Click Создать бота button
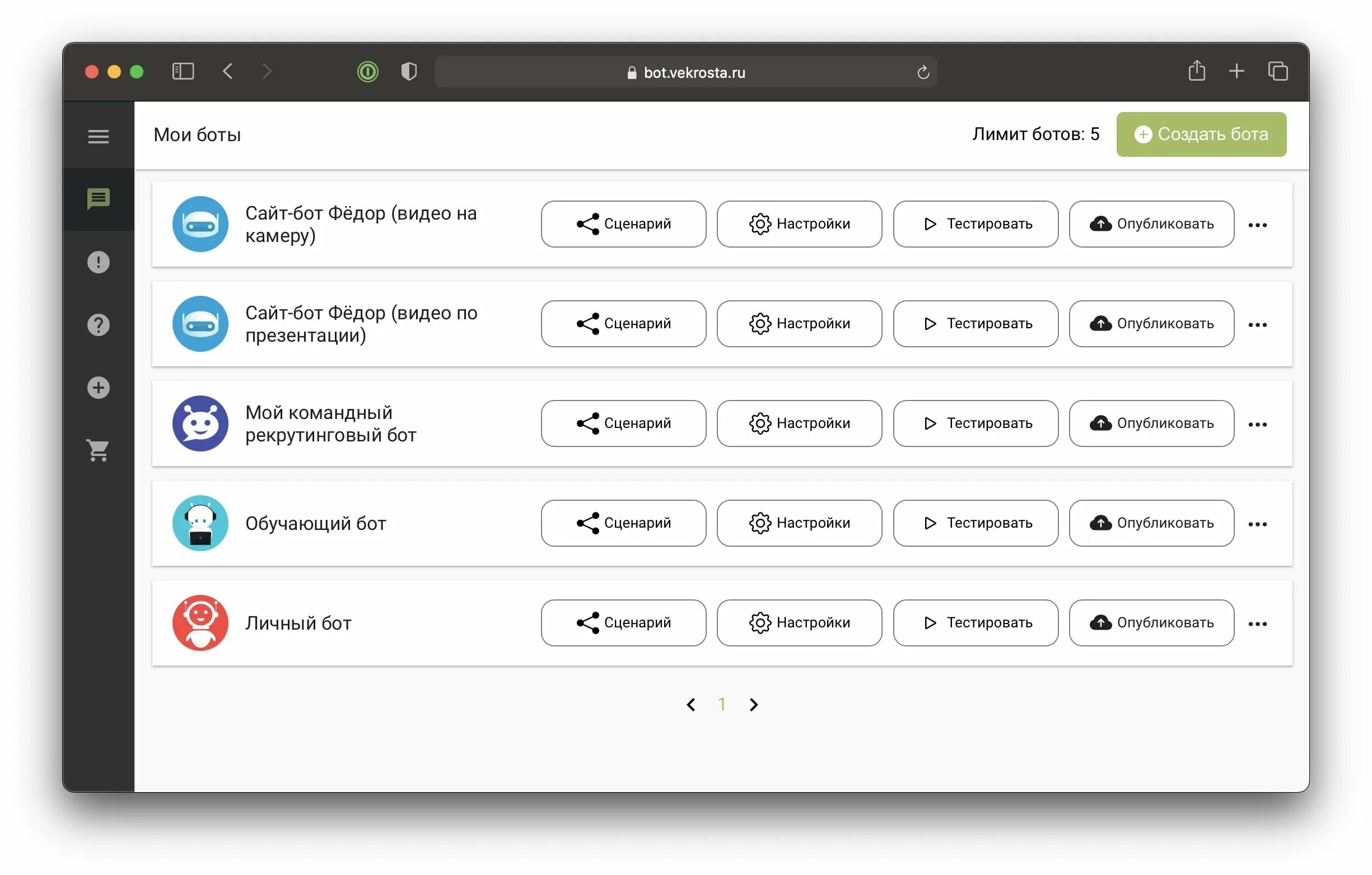Viewport: 1372px width, 875px height. [x=1201, y=134]
